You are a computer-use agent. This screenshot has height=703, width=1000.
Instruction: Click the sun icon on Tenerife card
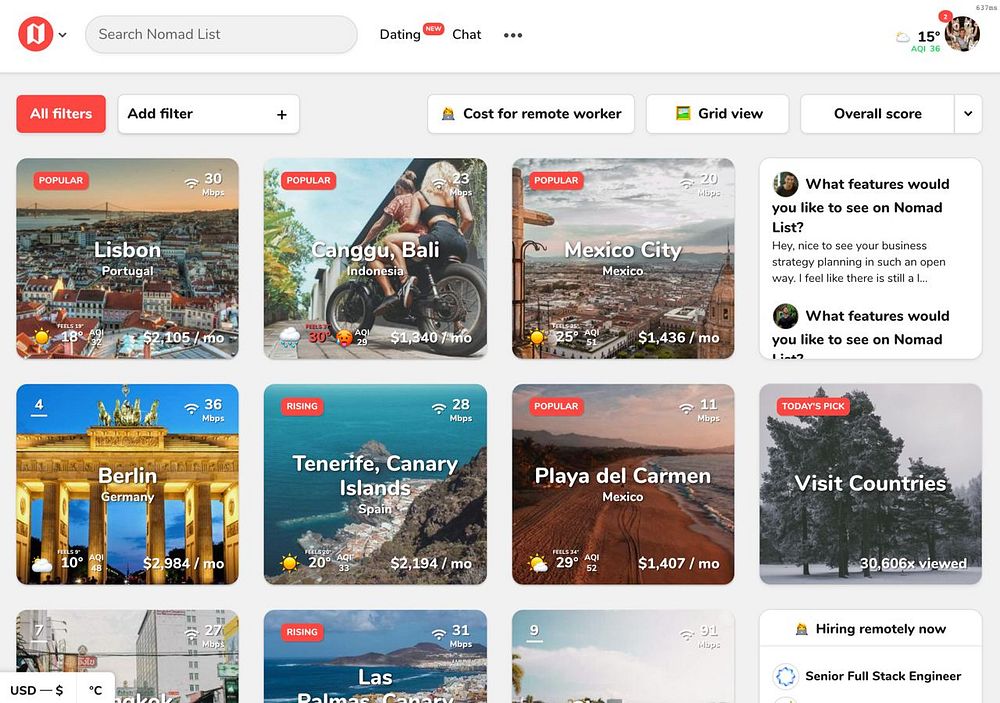pos(290,563)
